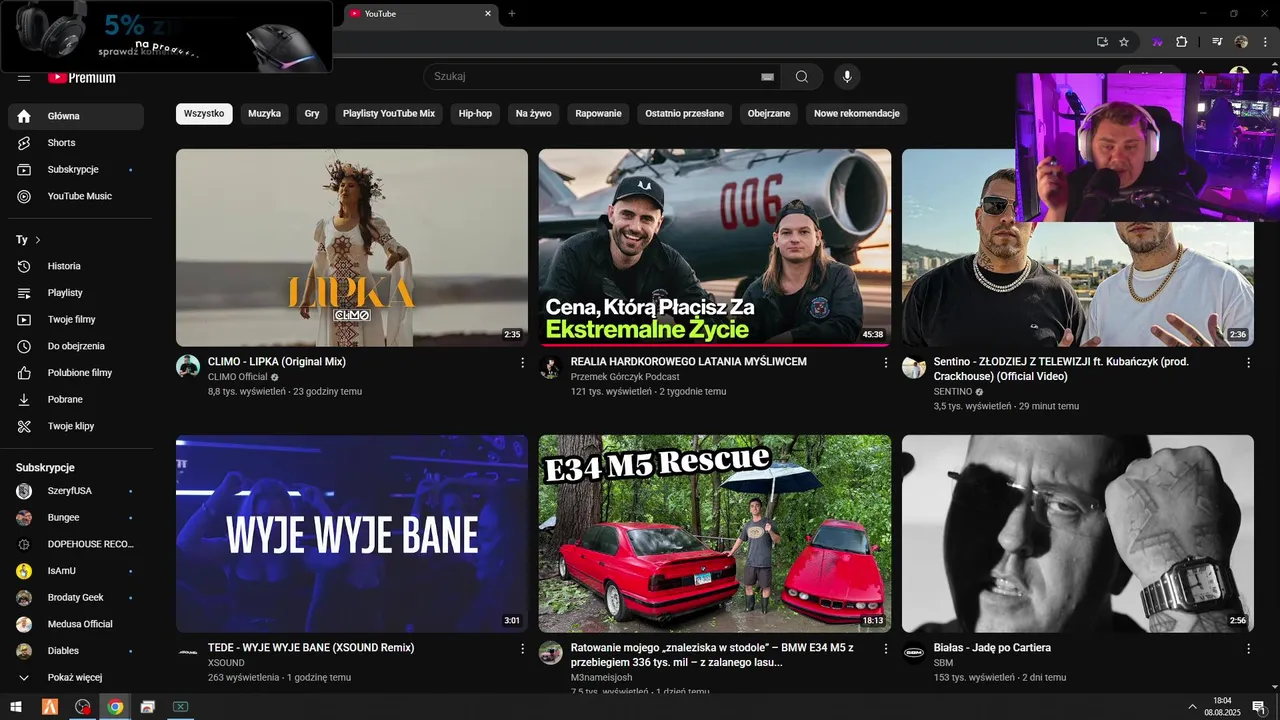Open Twoje klipy
This screenshot has width=1280, height=720.
point(76,426)
